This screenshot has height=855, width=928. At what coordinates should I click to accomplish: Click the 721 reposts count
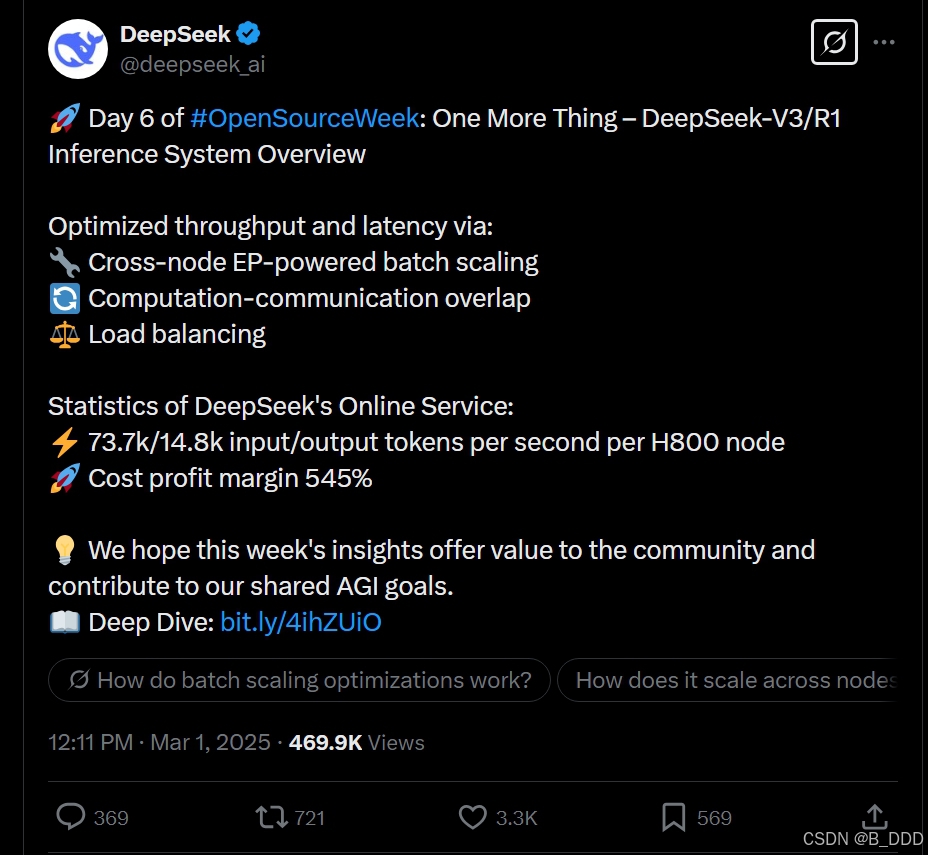click(x=310, y=818)
